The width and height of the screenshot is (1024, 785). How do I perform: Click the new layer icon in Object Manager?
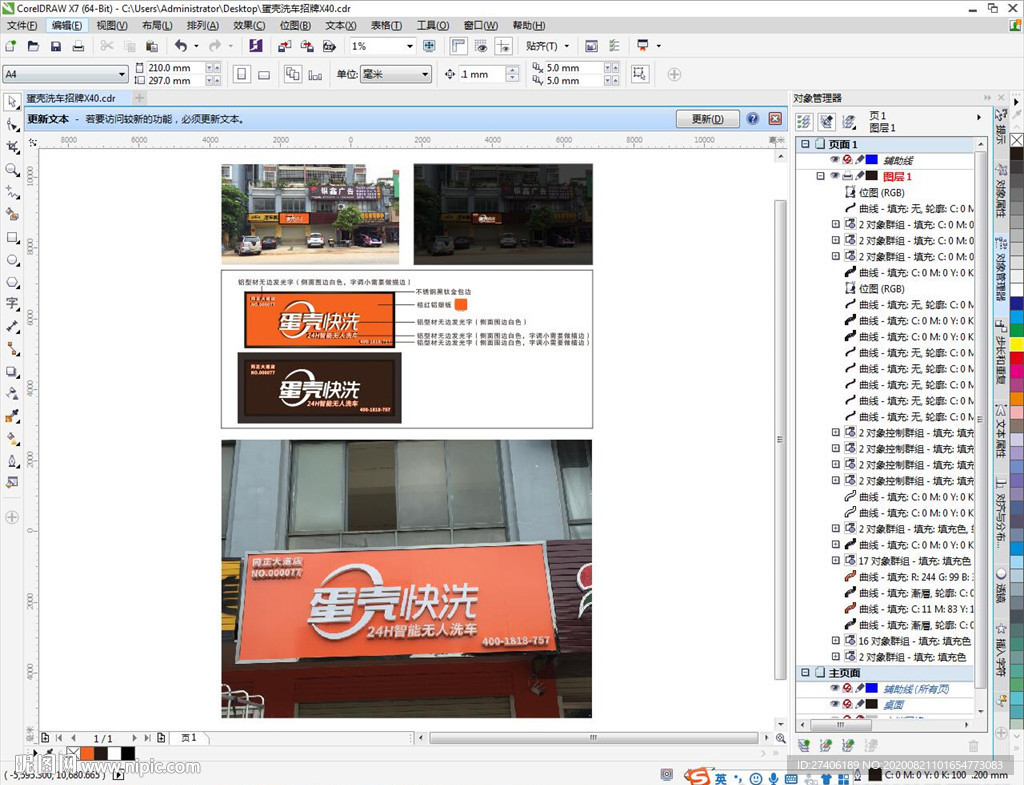(804, 745)
